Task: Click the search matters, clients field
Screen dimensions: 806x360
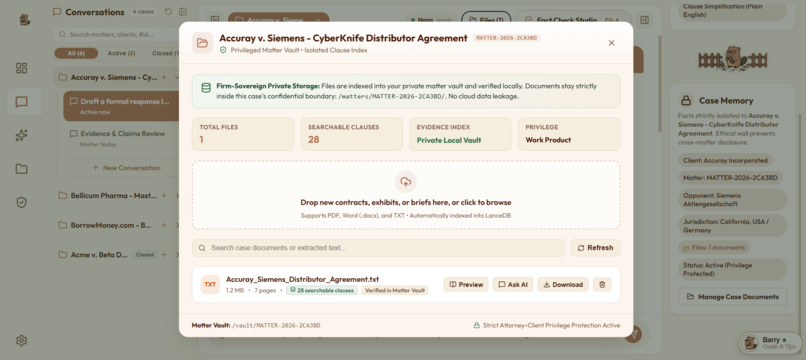Action: (117, 34)
